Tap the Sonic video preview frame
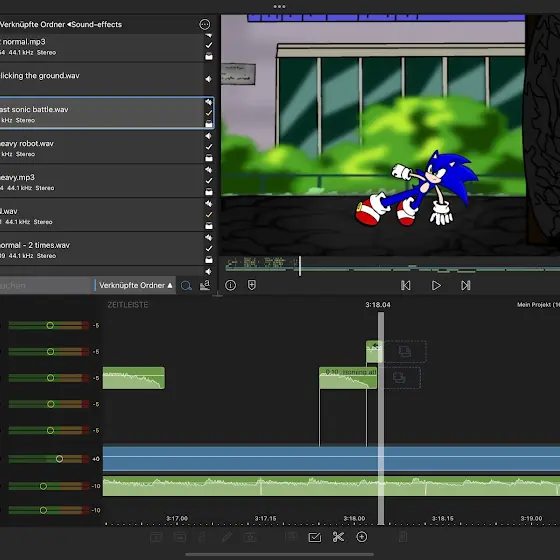This screenshot has width=560, height=560. (390, 135)
